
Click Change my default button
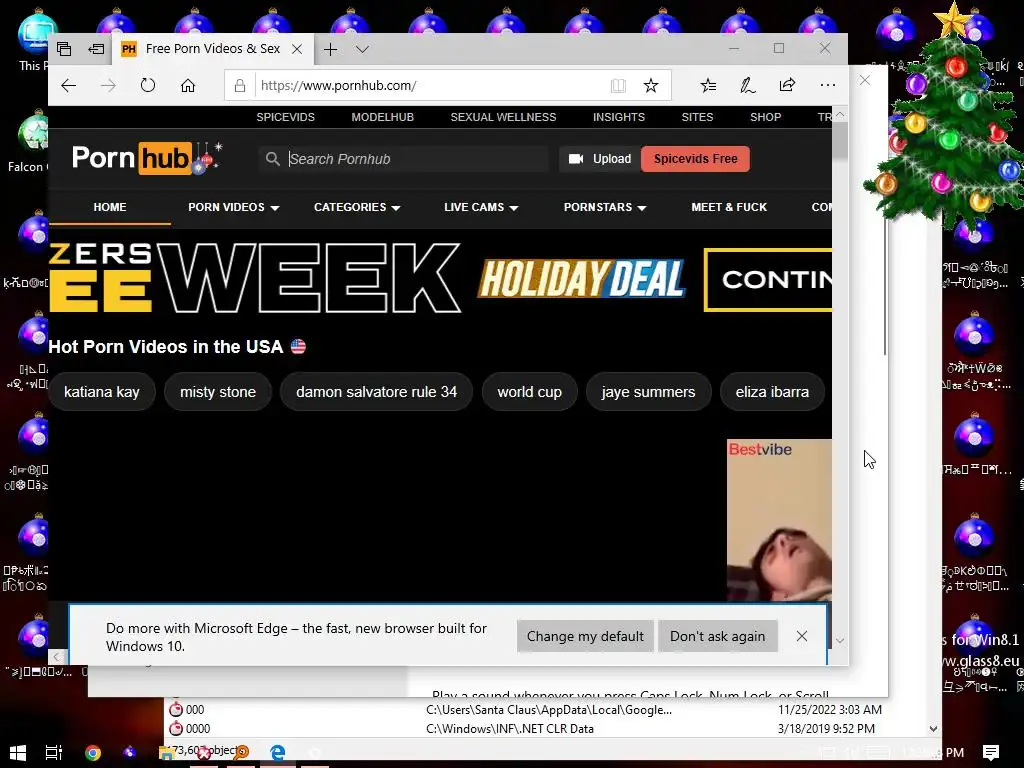coord(585,636)
